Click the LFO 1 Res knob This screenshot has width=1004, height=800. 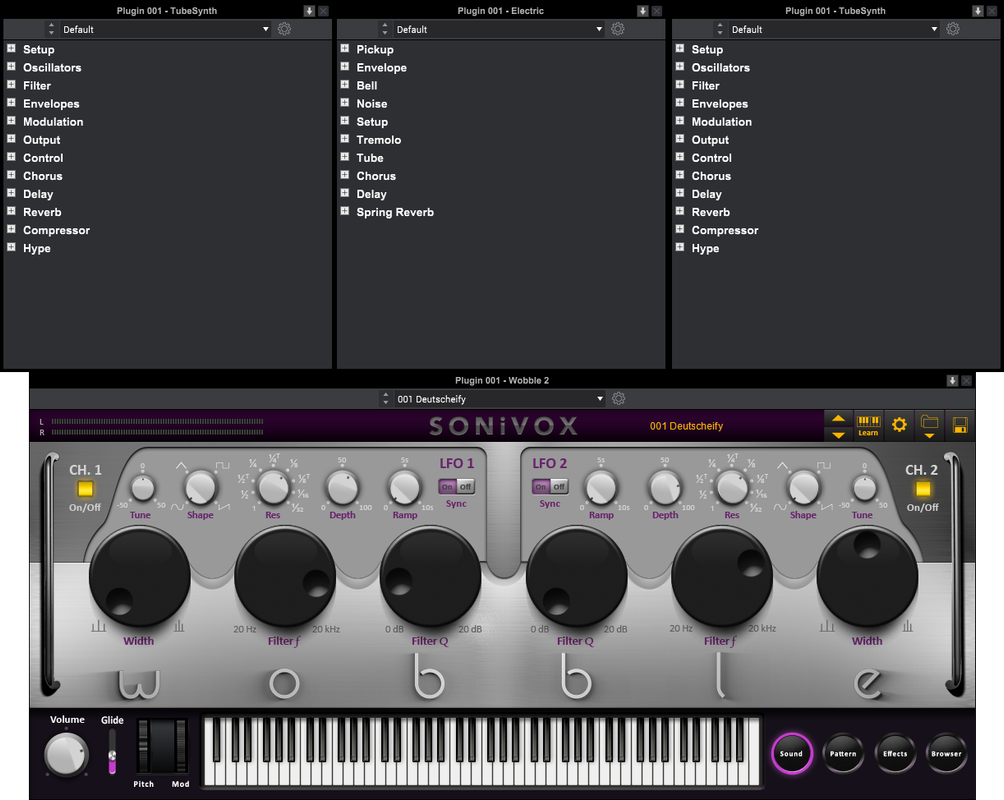[273, 488]
